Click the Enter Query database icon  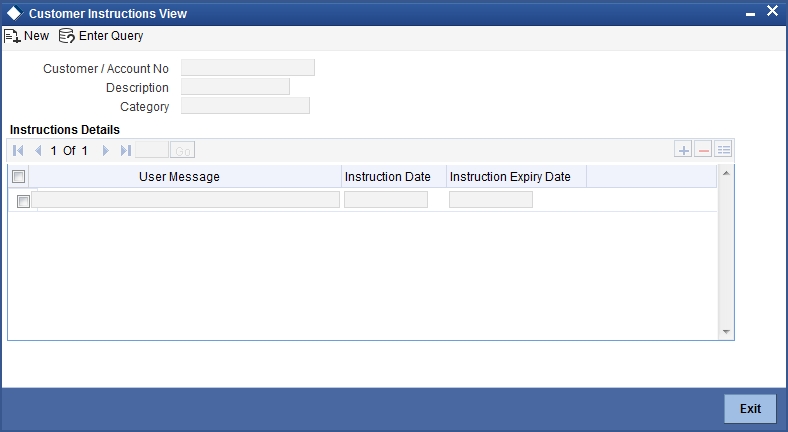[67, 36]
